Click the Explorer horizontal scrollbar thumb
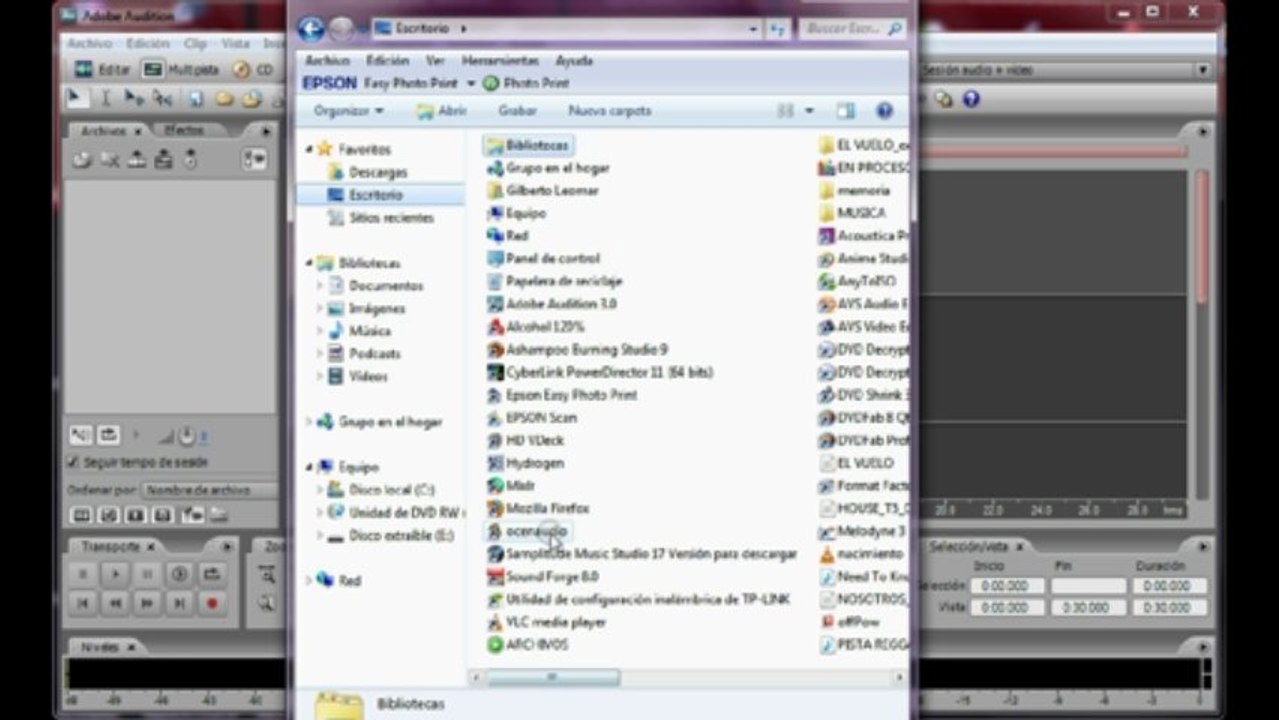The width and height of the screenshot is (1279, 720). point(552,677)
